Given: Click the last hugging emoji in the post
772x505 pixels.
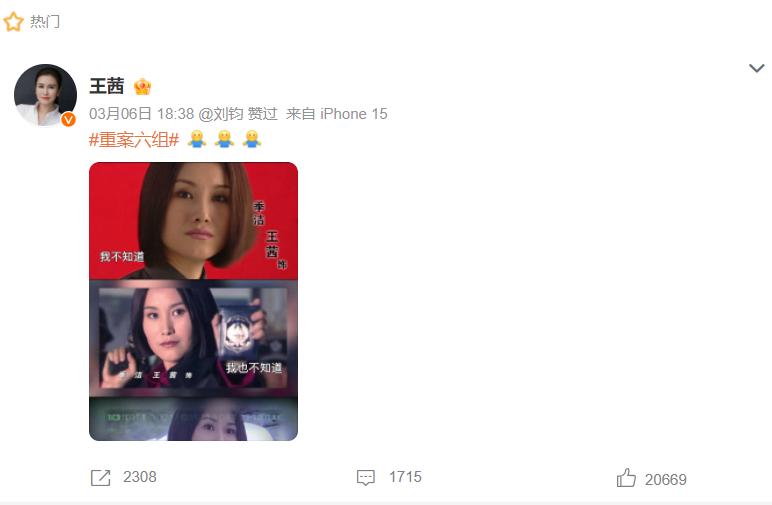Looking at the screenshot, I should coord(252,139).
